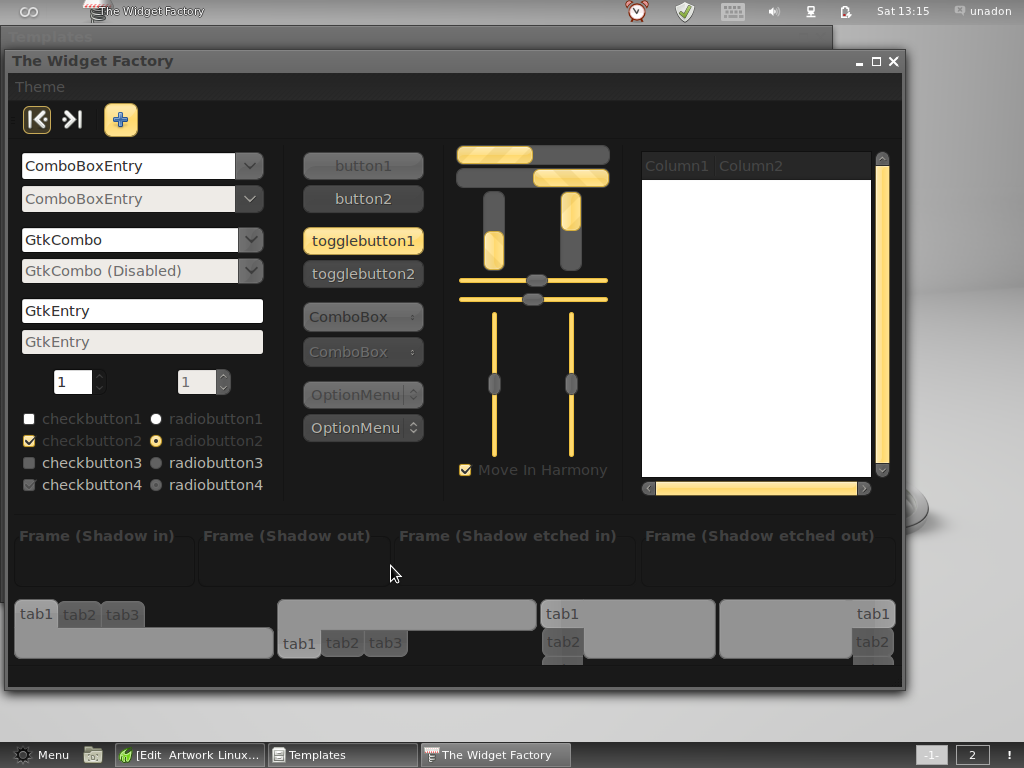Screen dimensions: 1024x768
Task: Switch to Templates window in taskbar
Action: [x=344, y=755]
